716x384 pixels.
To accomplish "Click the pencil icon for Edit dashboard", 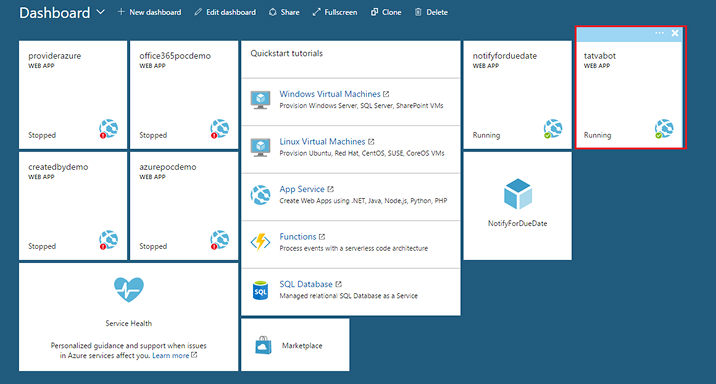I will (x=198, y=12).
